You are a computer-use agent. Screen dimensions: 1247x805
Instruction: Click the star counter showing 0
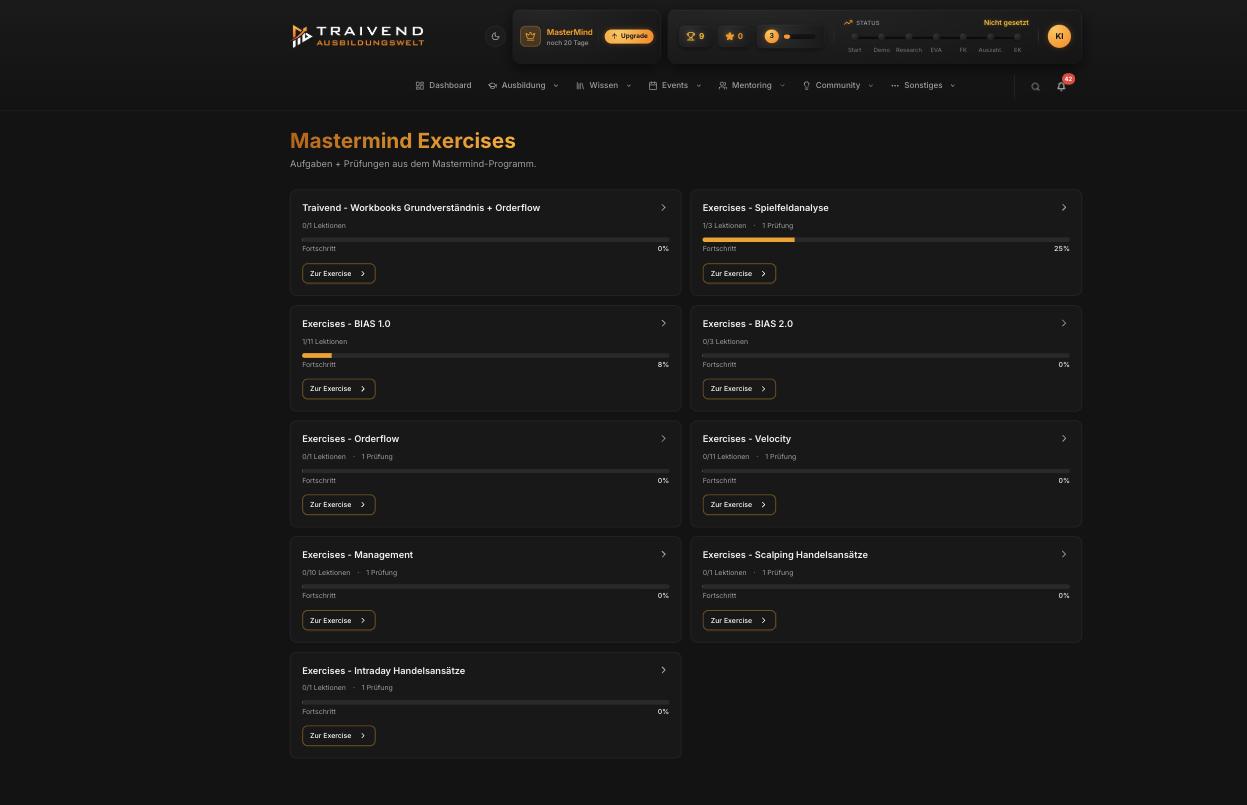(734, 36)
